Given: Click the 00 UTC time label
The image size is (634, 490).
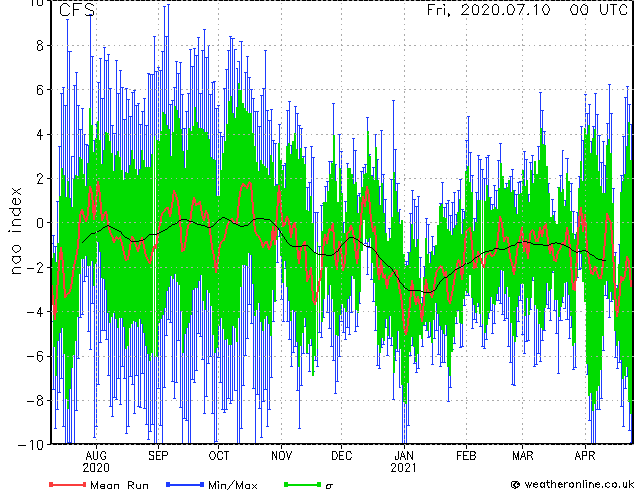Looking at the screenshot, I should [x=598, y=10].
